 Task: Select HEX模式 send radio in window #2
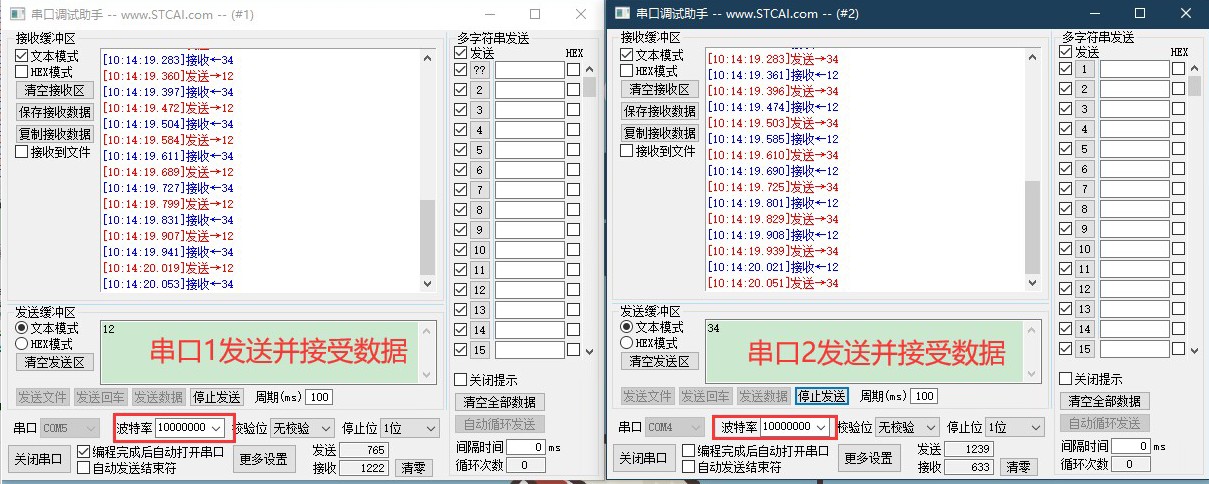tap(627, 343)
